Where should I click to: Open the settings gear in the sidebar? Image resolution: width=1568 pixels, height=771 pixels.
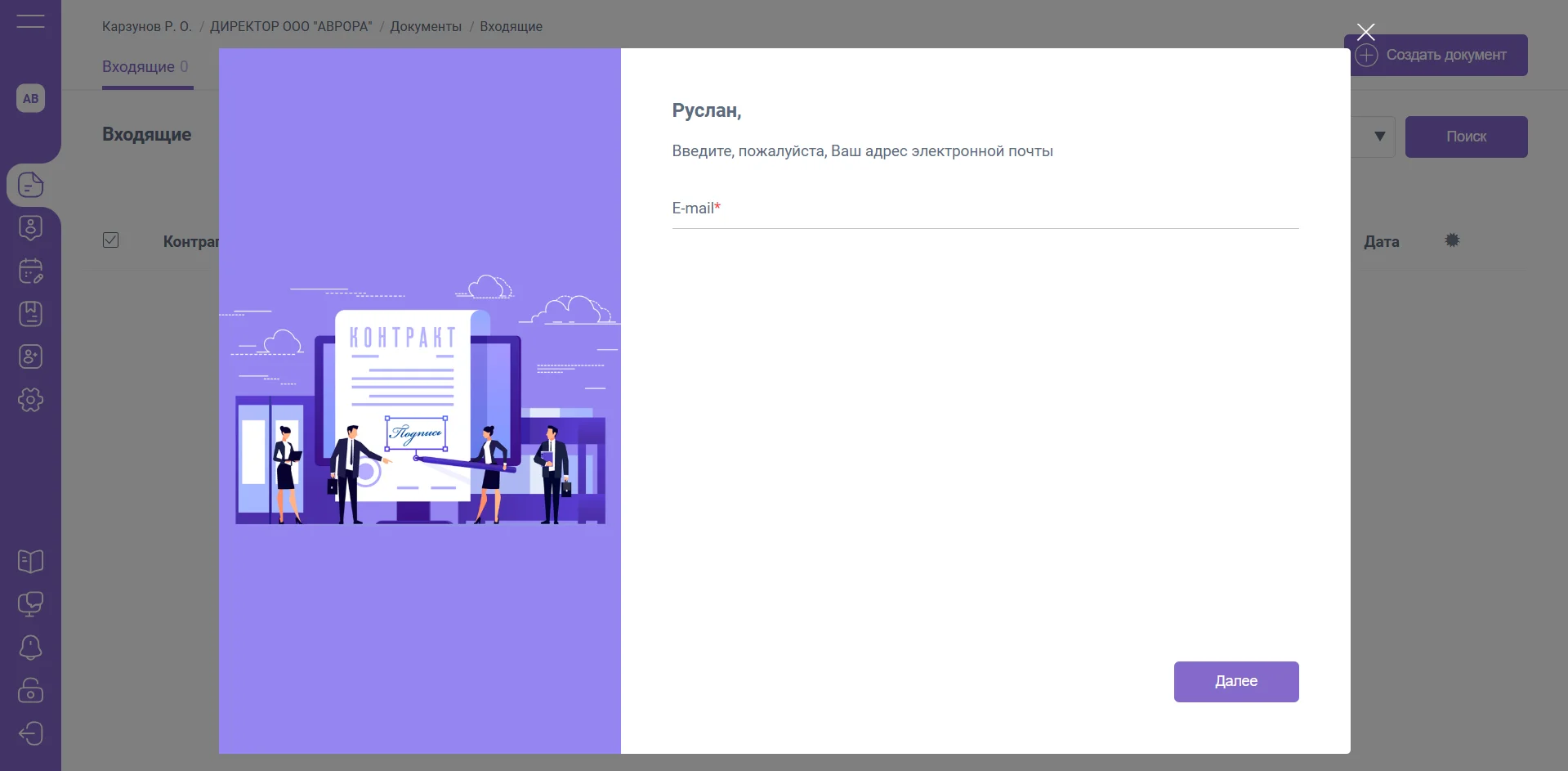click(x=30, y=400)
